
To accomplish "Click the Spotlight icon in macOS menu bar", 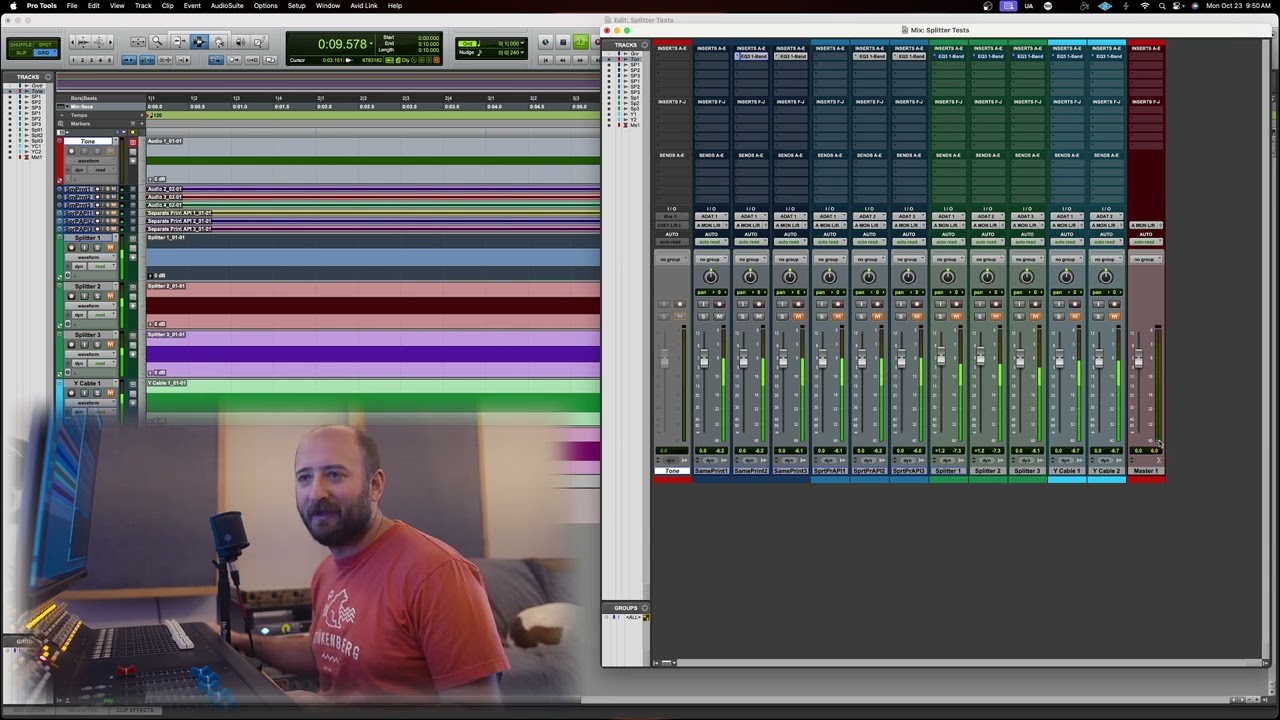I will [1162, 6].
